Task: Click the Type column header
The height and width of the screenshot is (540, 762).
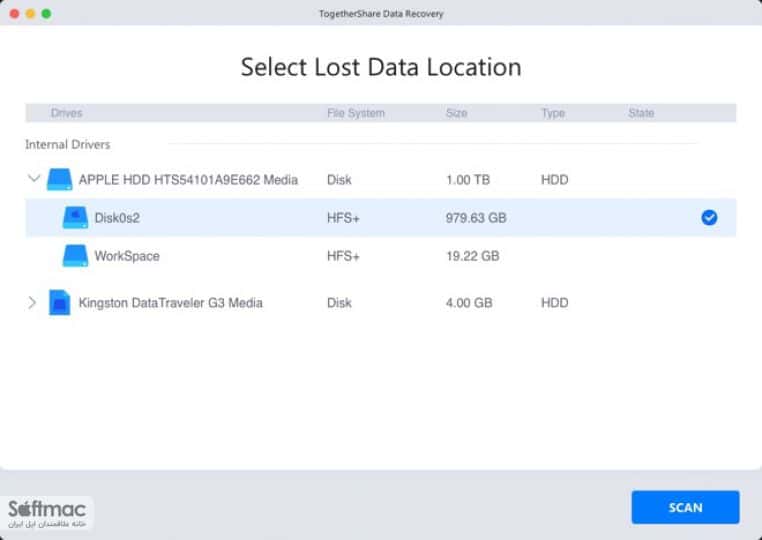Action: pos(553,113)
